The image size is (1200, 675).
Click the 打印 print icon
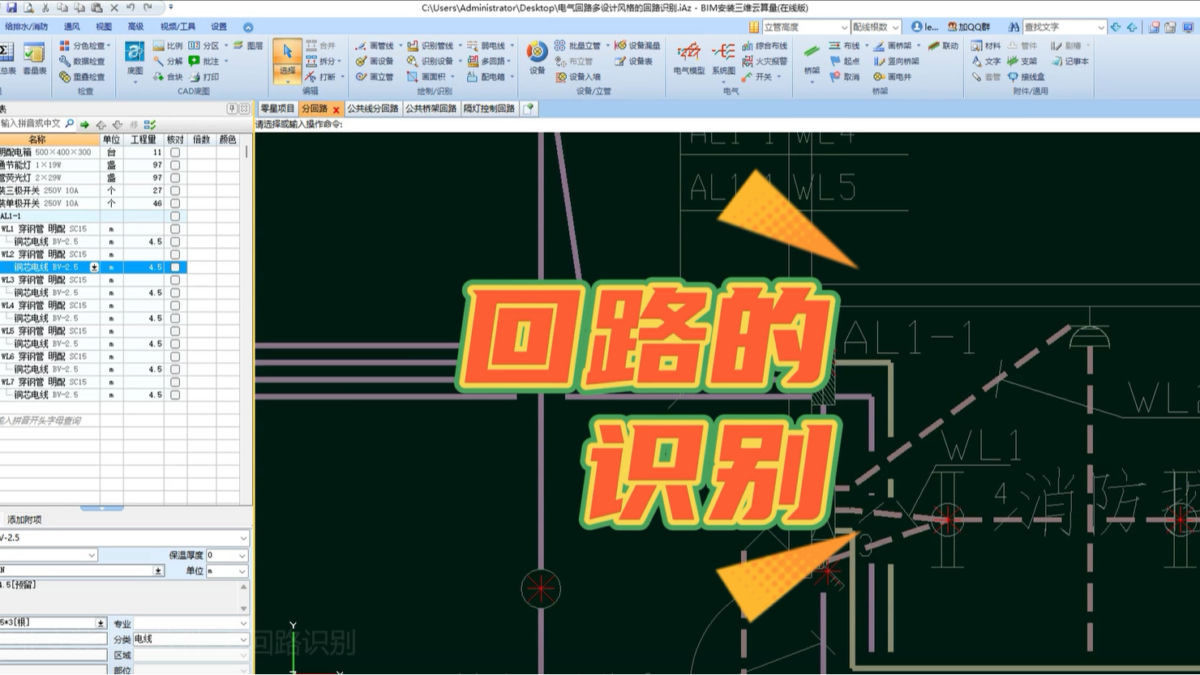(x=204, y=77)
